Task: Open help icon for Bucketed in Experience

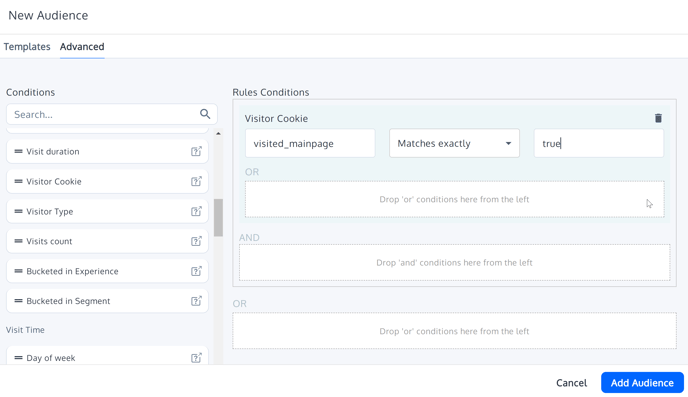Action: point(196,271)
